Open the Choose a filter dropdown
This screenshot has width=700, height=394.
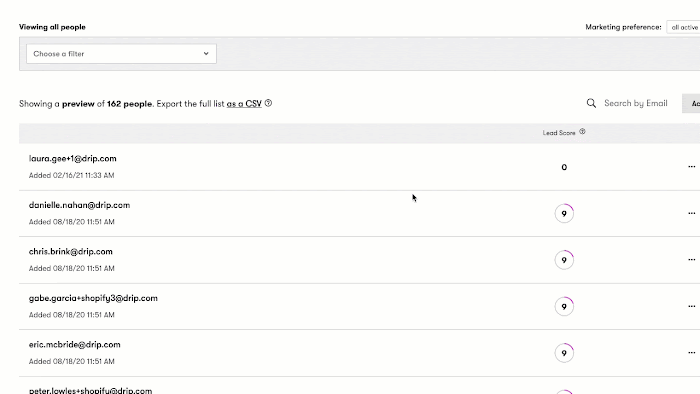tap(121, 54)
